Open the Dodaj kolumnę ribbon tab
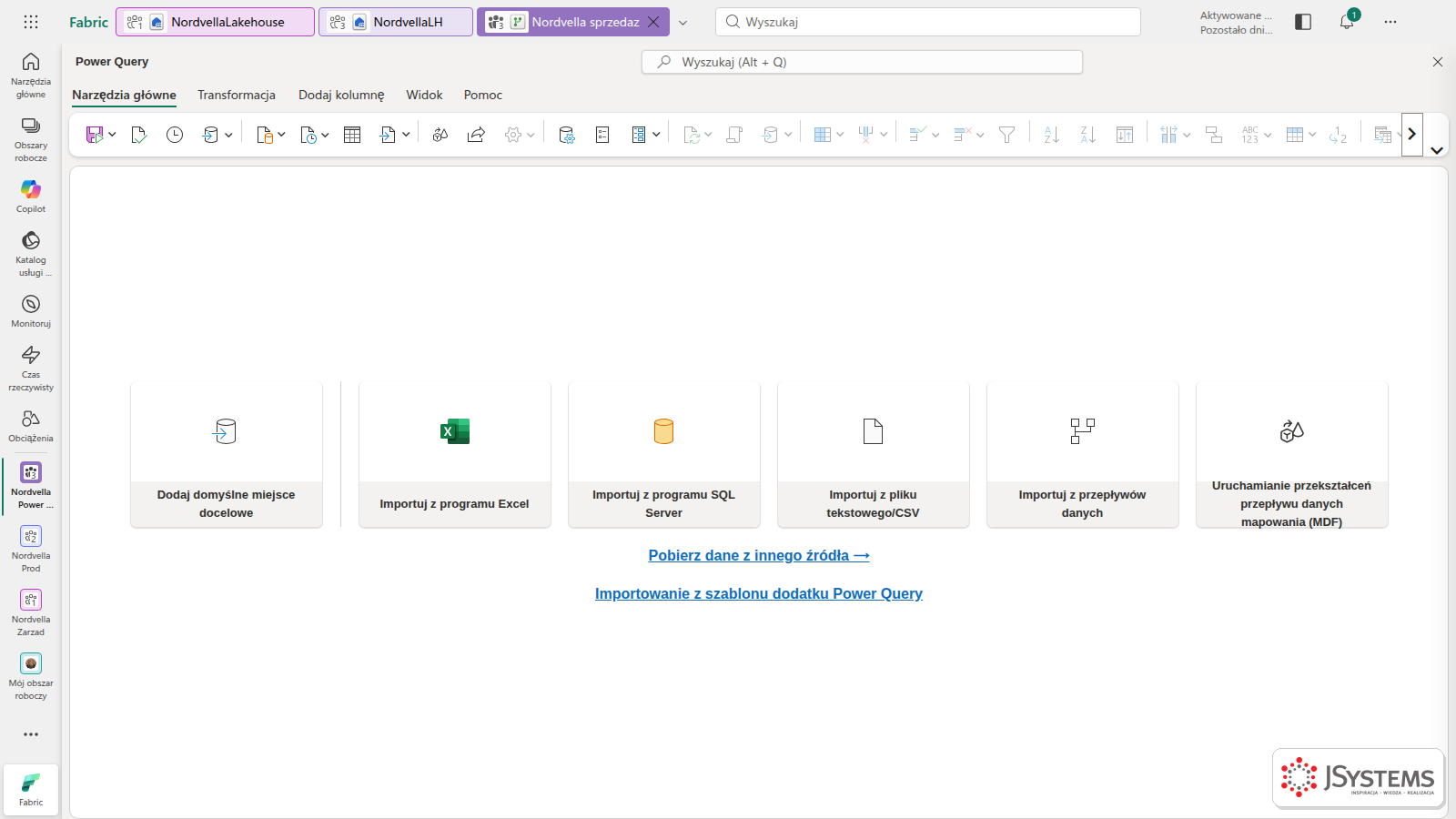 tap(341, 95)
